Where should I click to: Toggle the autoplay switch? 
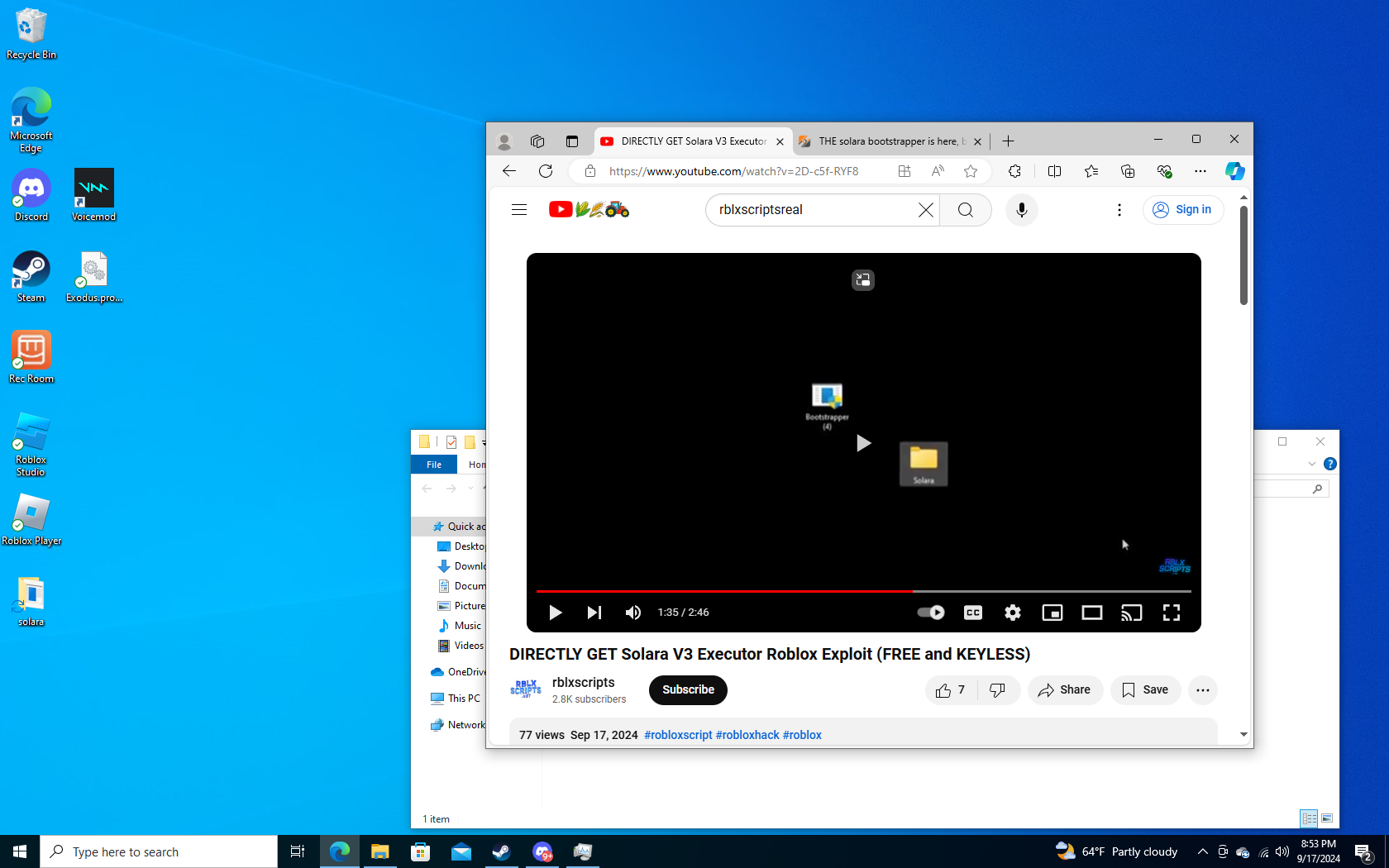point(931,613)
